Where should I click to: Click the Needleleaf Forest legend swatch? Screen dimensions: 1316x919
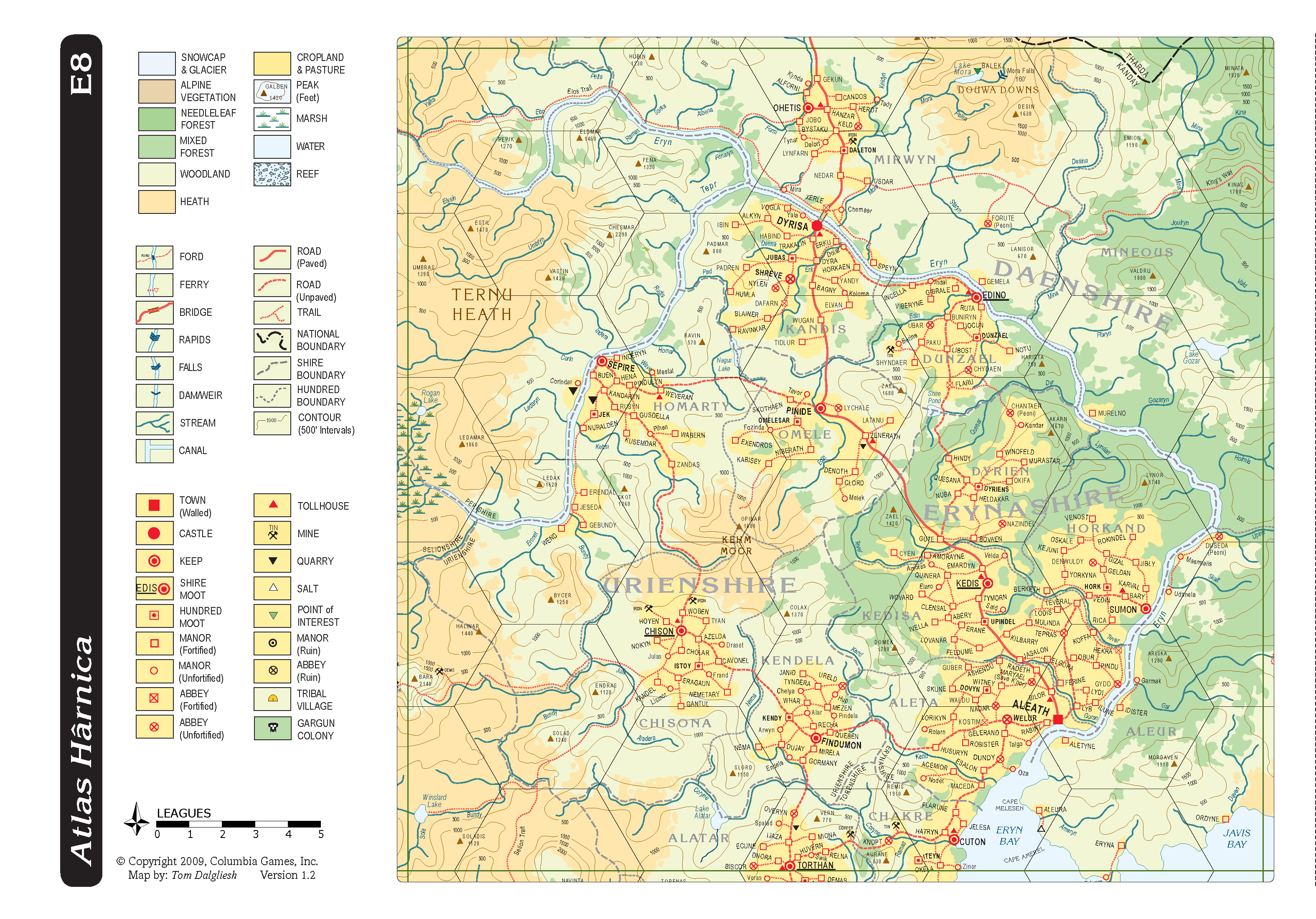[x=157, y=119]
